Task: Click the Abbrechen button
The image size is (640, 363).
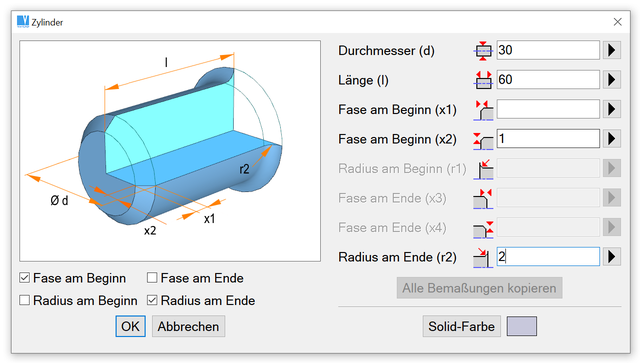Action: click(188, 326)
